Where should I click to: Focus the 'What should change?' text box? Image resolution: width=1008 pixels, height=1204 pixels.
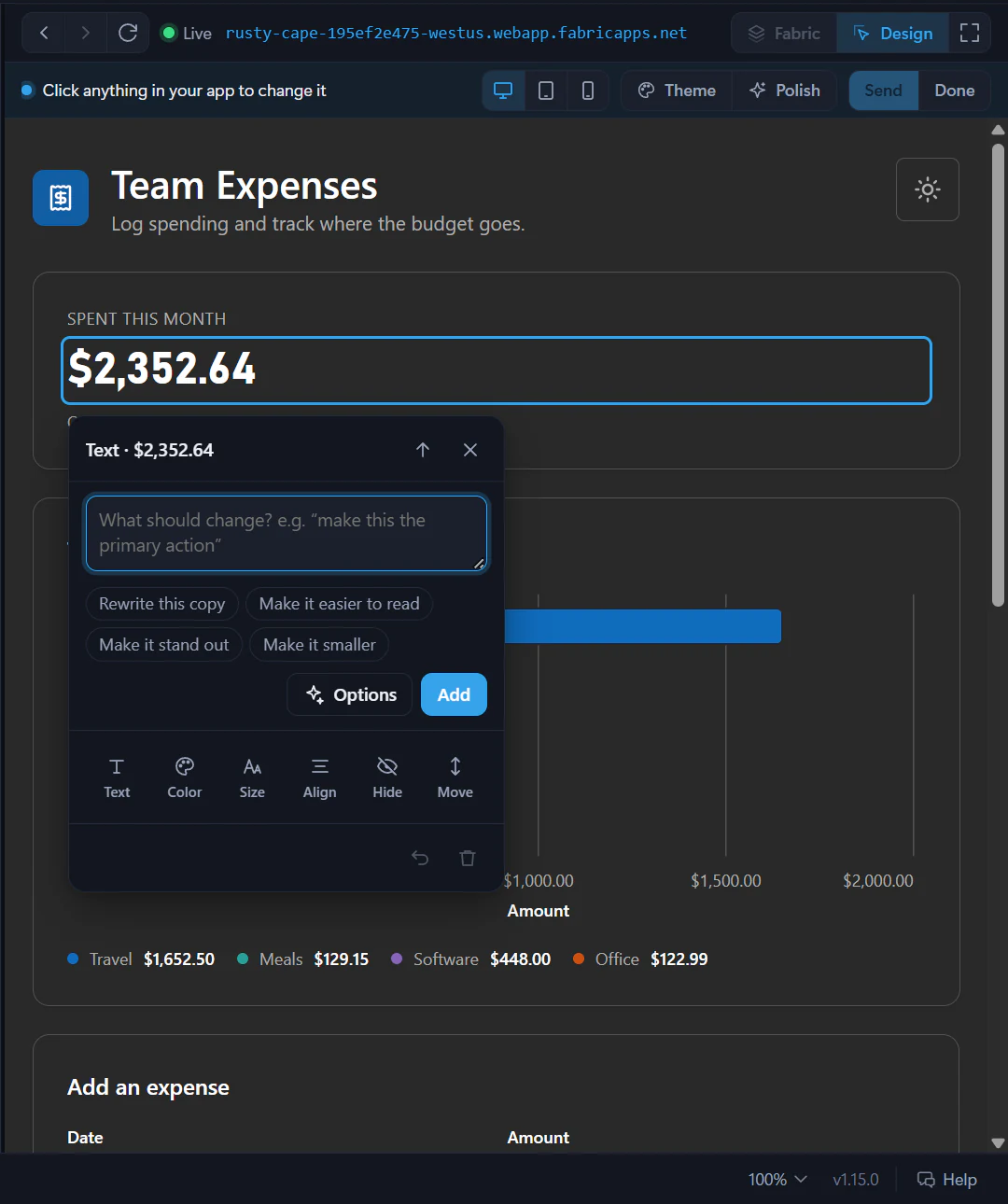(287, 533)
